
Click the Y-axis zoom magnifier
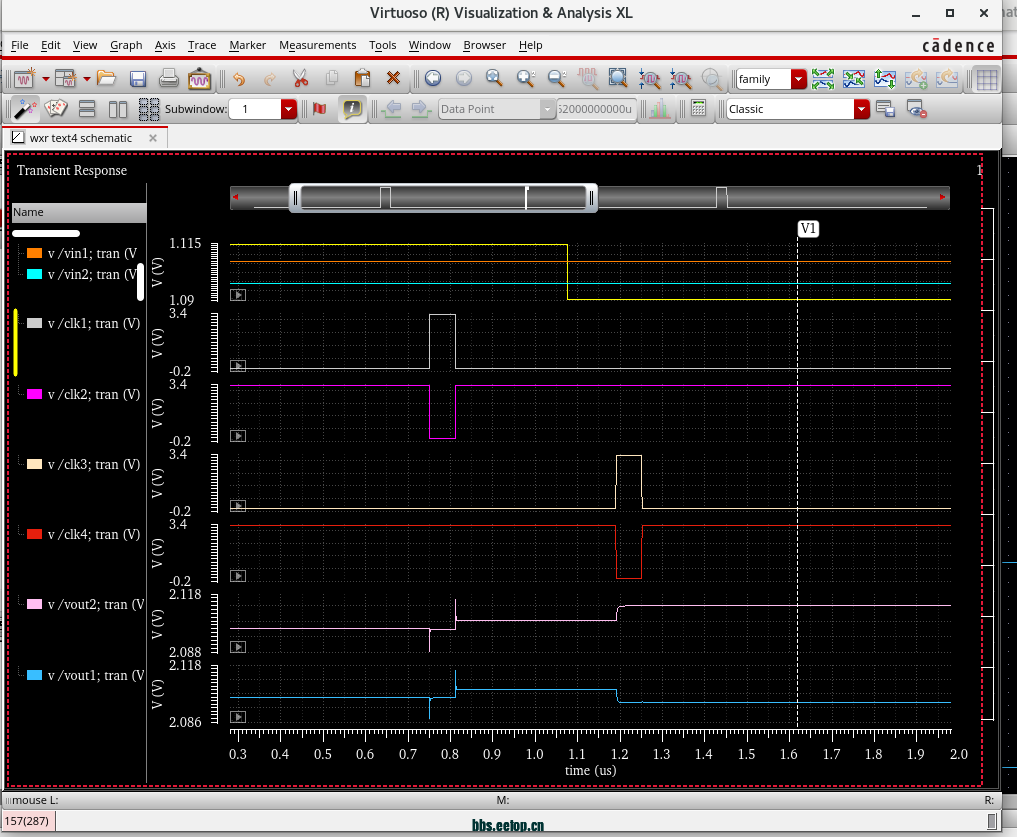[x=680, y=79]
